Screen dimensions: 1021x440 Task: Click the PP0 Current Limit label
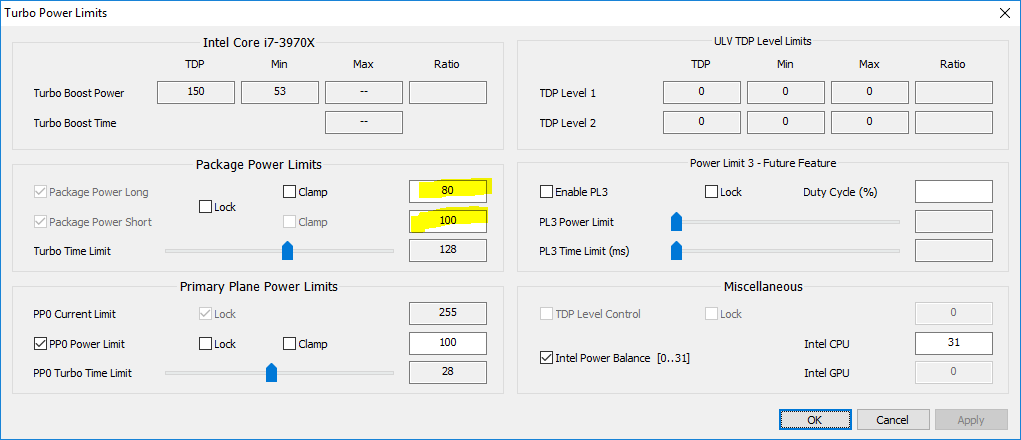pos(77,314)
